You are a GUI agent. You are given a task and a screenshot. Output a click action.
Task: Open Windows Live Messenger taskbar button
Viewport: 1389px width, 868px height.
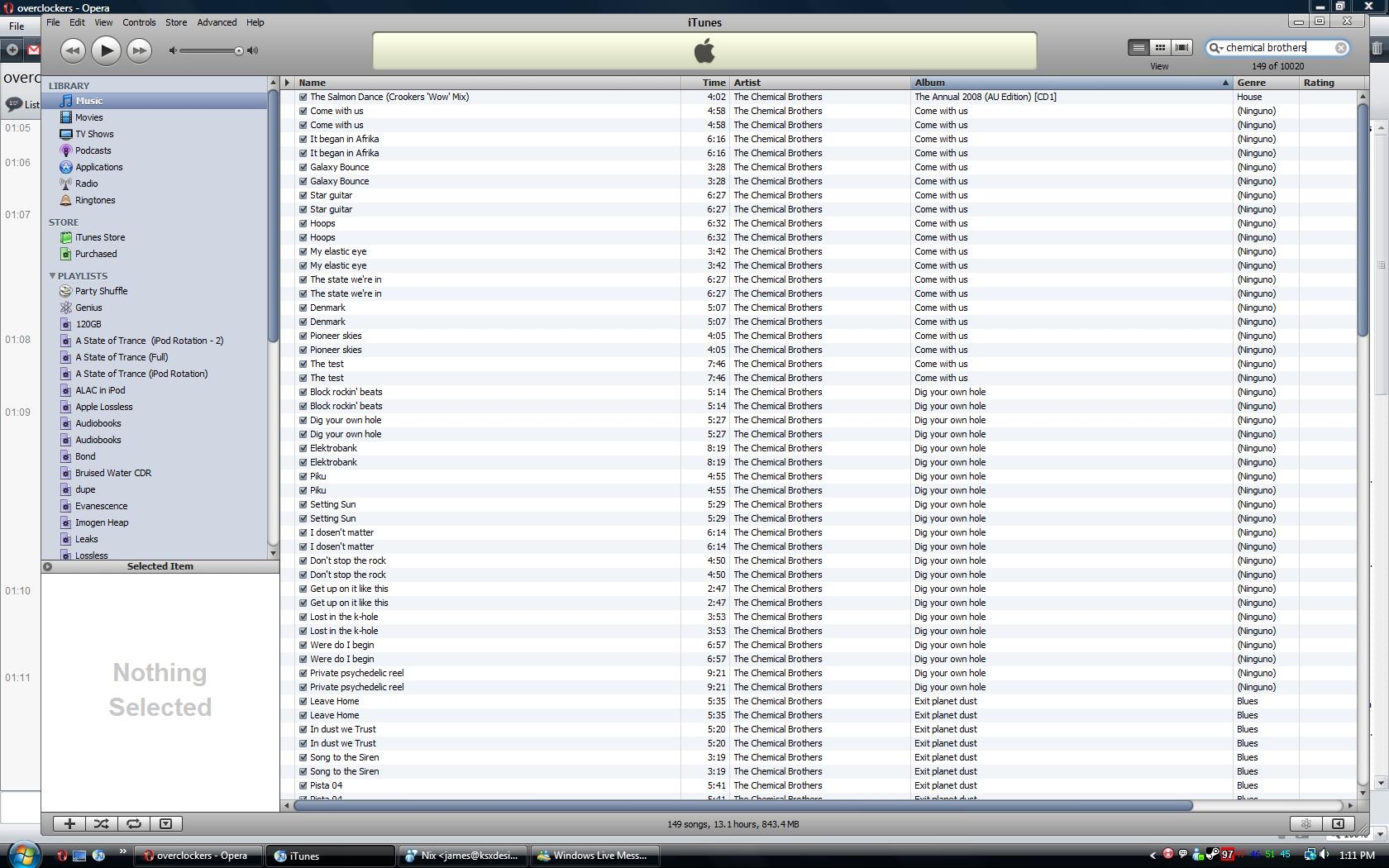coord(595,856)
